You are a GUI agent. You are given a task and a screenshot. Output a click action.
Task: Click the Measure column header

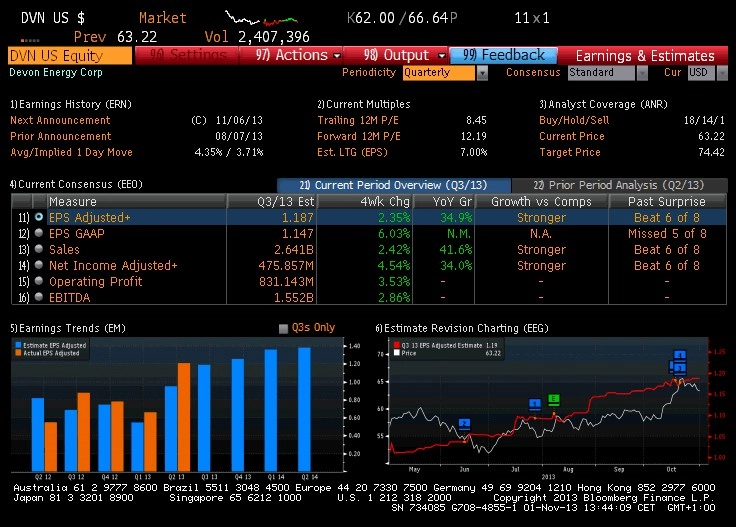[136, 201]
